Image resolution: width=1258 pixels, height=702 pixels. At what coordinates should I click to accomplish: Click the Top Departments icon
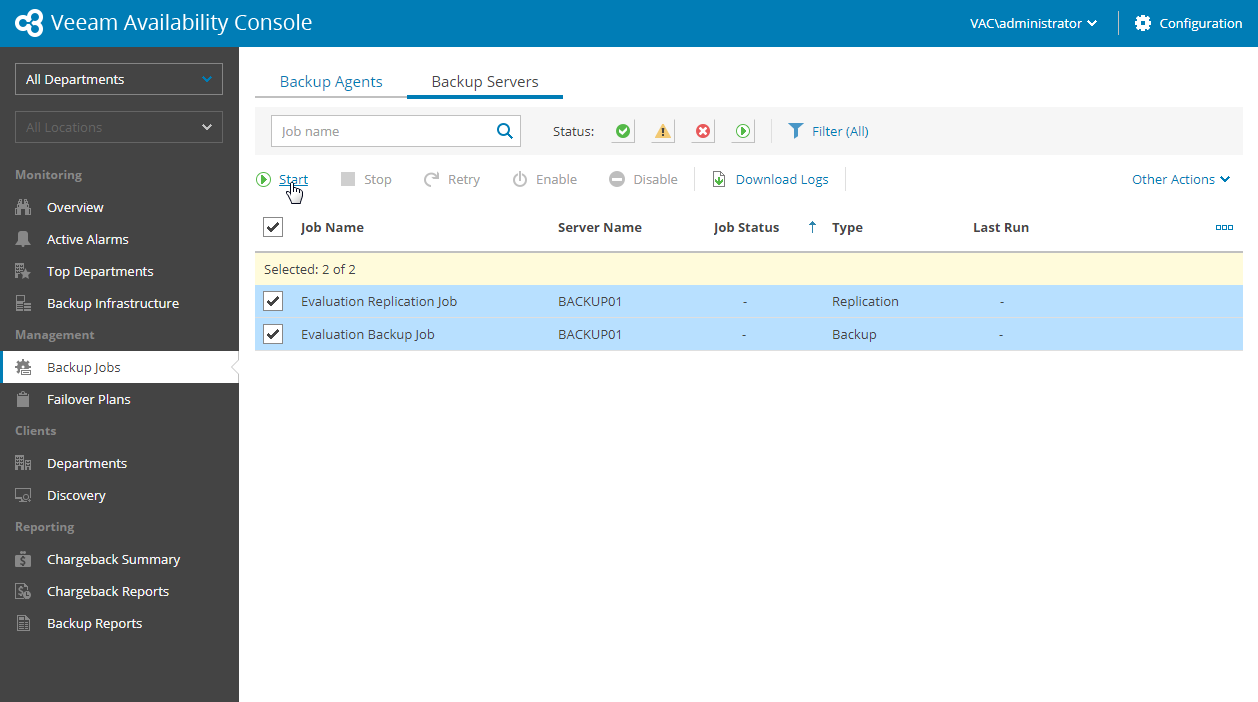(23, 271)
